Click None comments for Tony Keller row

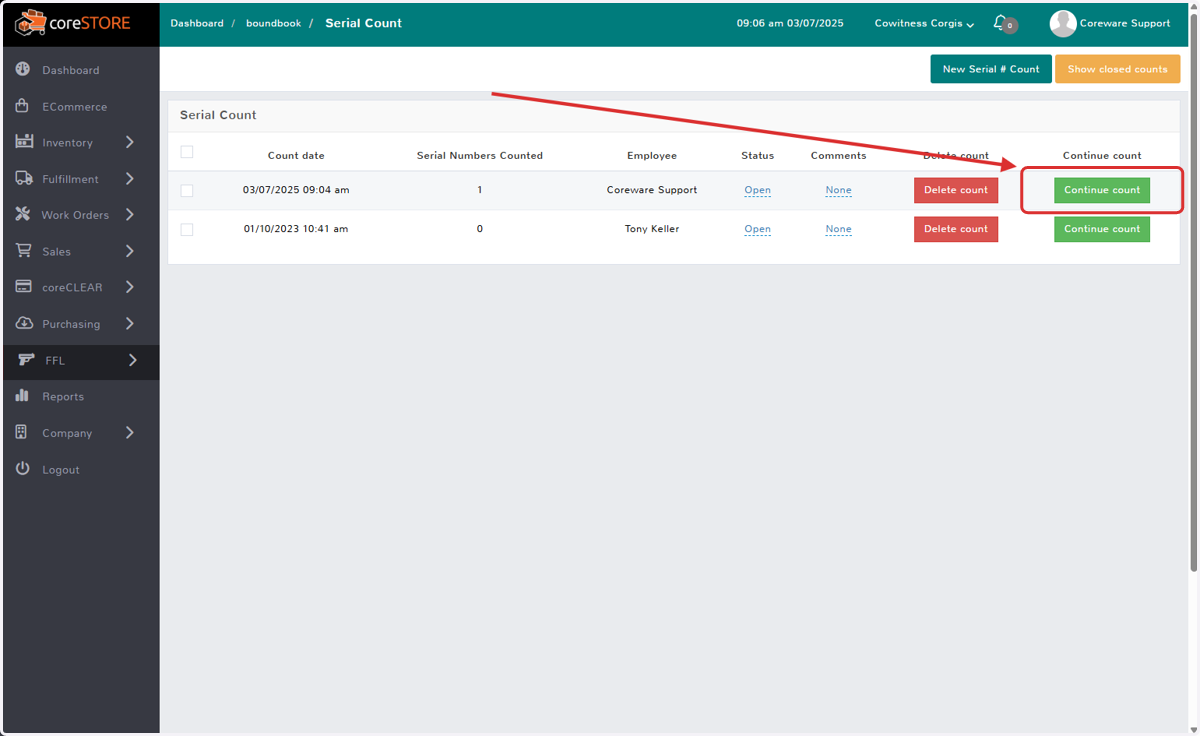838,229
